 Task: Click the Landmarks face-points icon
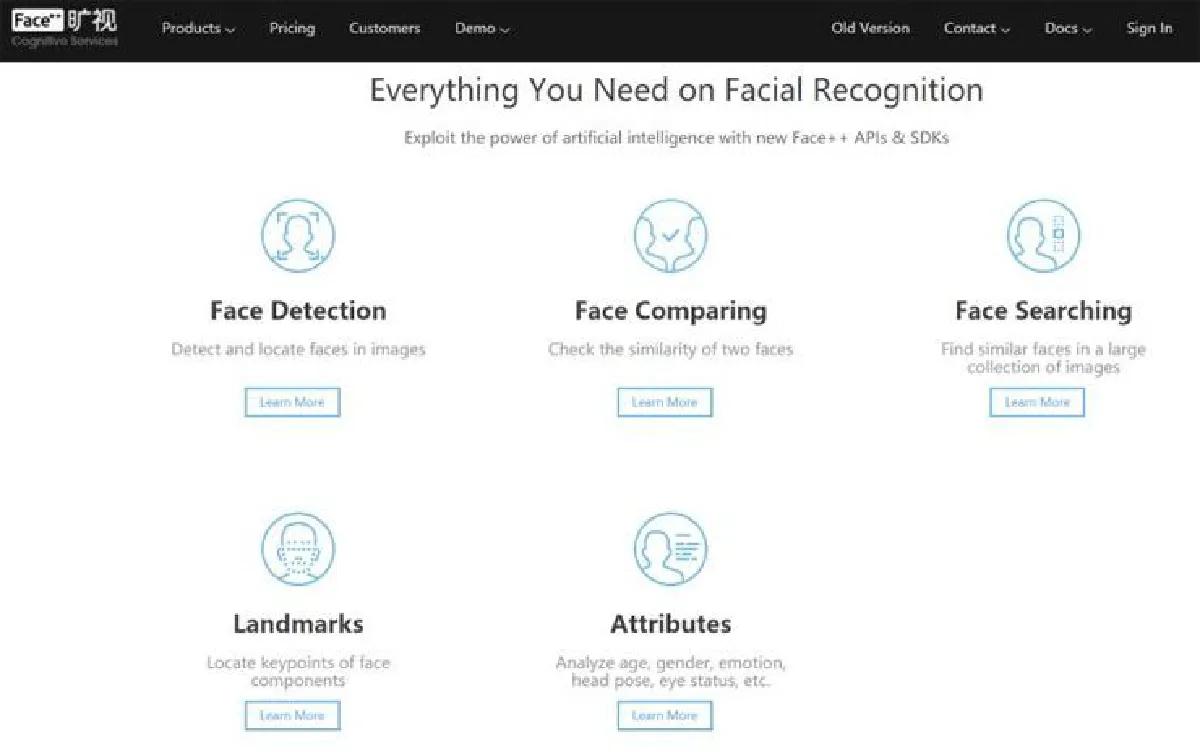298,549
